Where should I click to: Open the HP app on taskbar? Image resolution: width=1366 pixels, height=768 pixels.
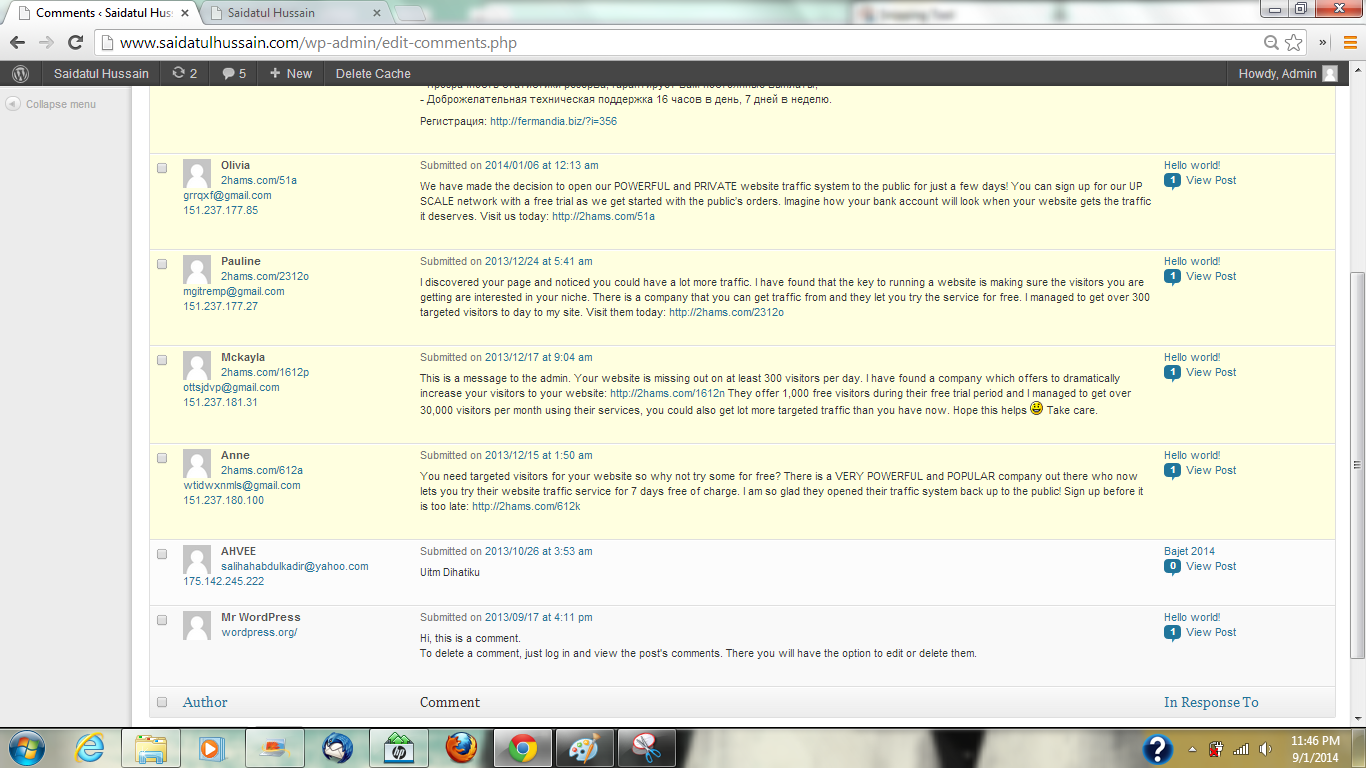coord(398,748)
